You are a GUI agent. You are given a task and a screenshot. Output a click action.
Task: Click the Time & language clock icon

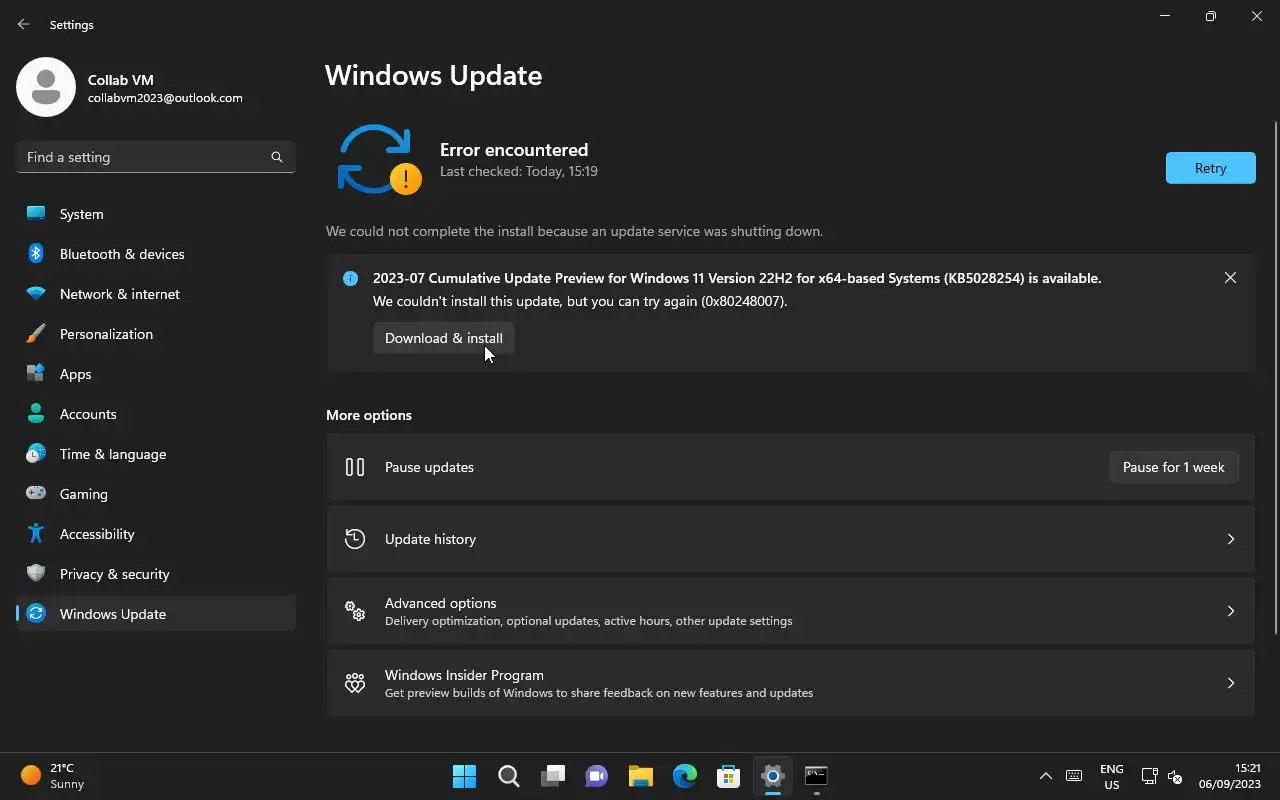pyautogui.click(x=36, y=454)
